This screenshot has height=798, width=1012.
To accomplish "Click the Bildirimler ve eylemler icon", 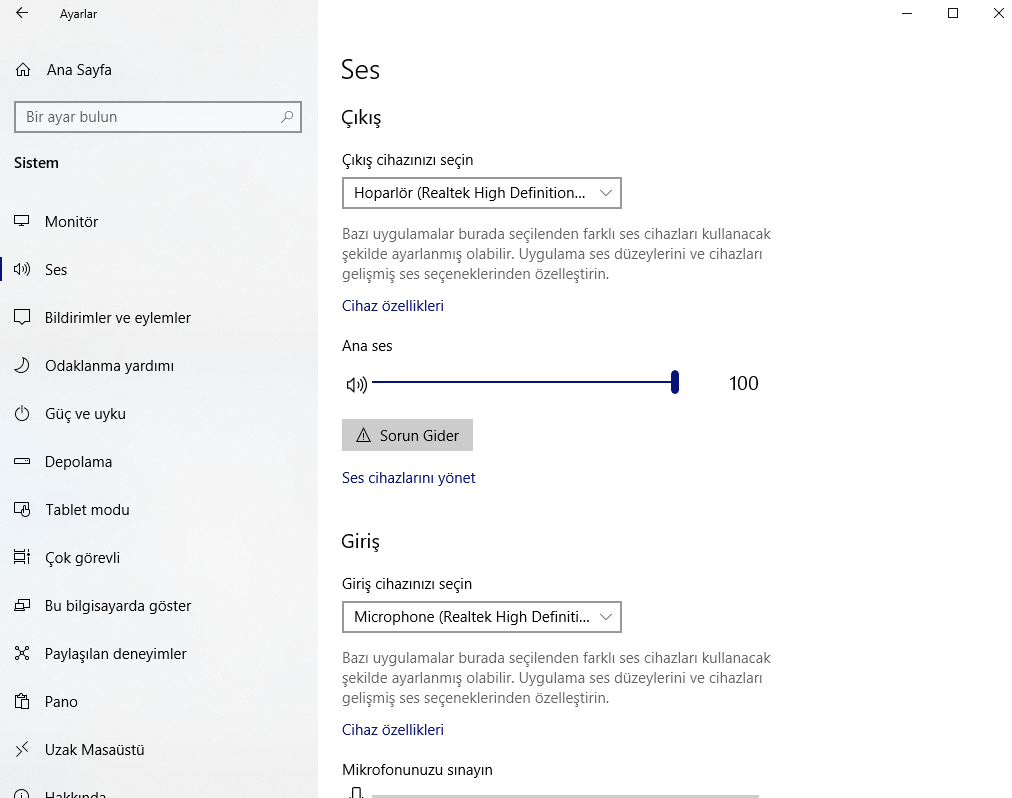I will tap(22, 318).
